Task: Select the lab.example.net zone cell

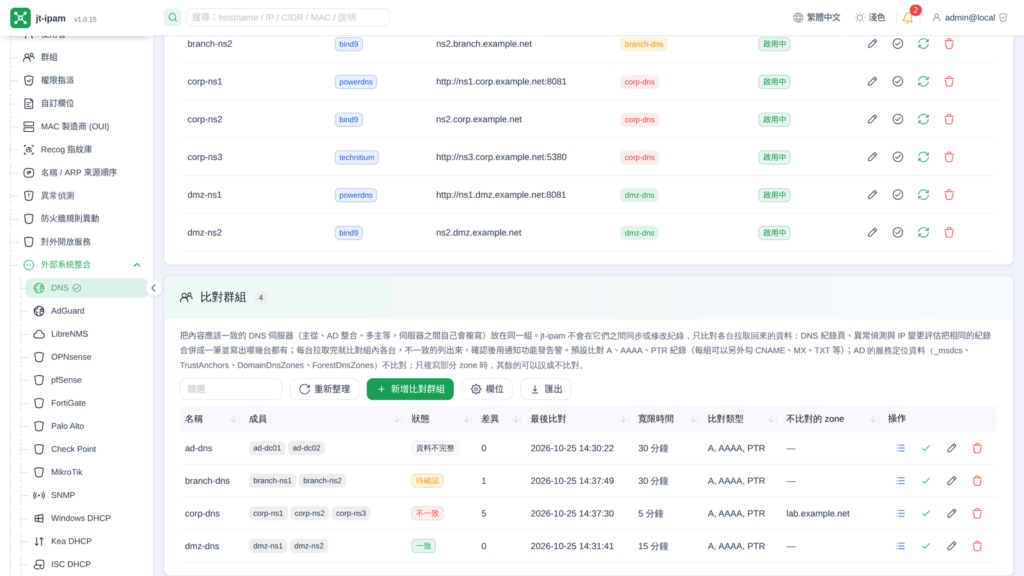Action: pyautogui.click(x=818, y=513)
